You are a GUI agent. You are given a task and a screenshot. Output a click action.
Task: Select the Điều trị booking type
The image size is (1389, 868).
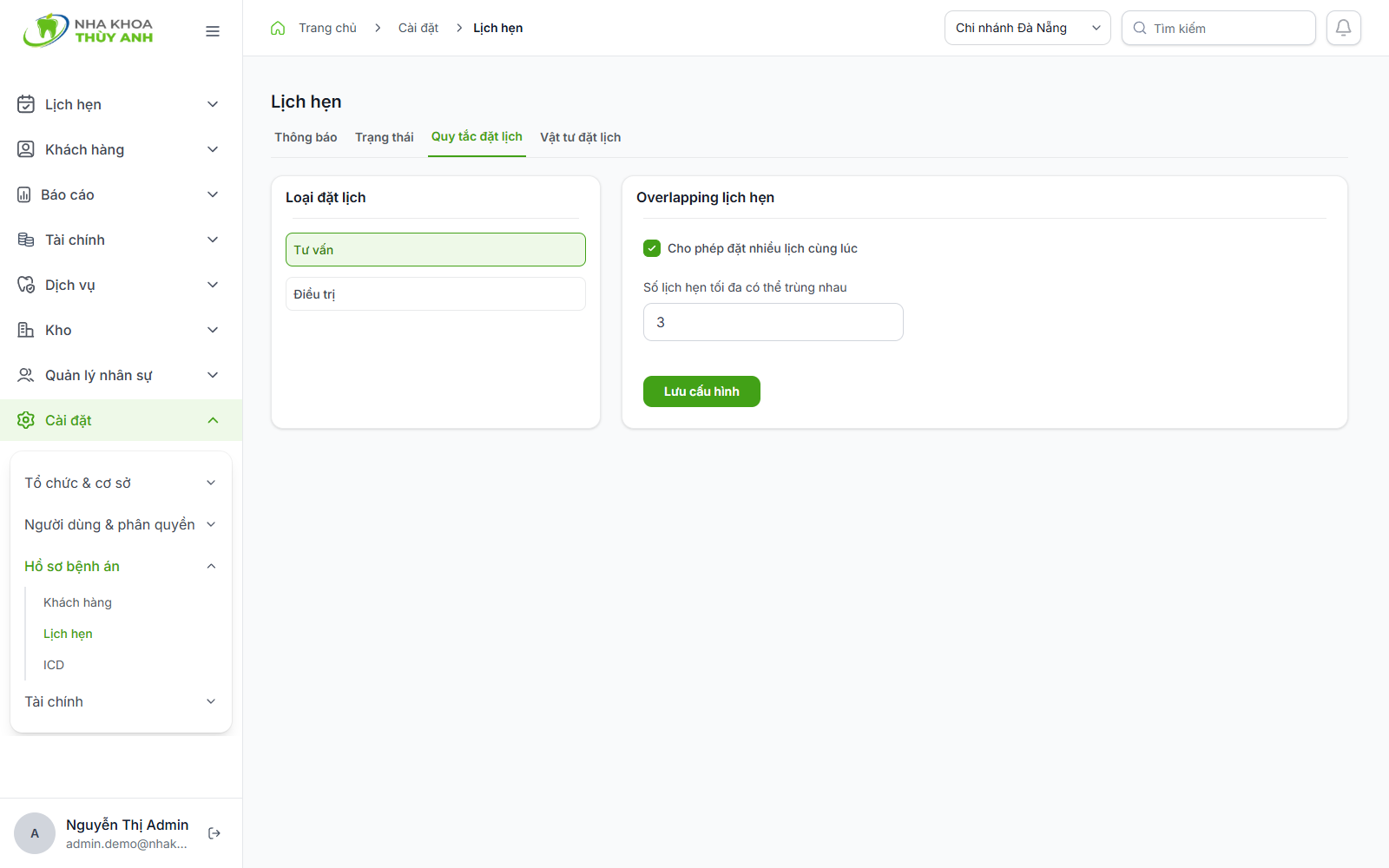coord(436,294)
